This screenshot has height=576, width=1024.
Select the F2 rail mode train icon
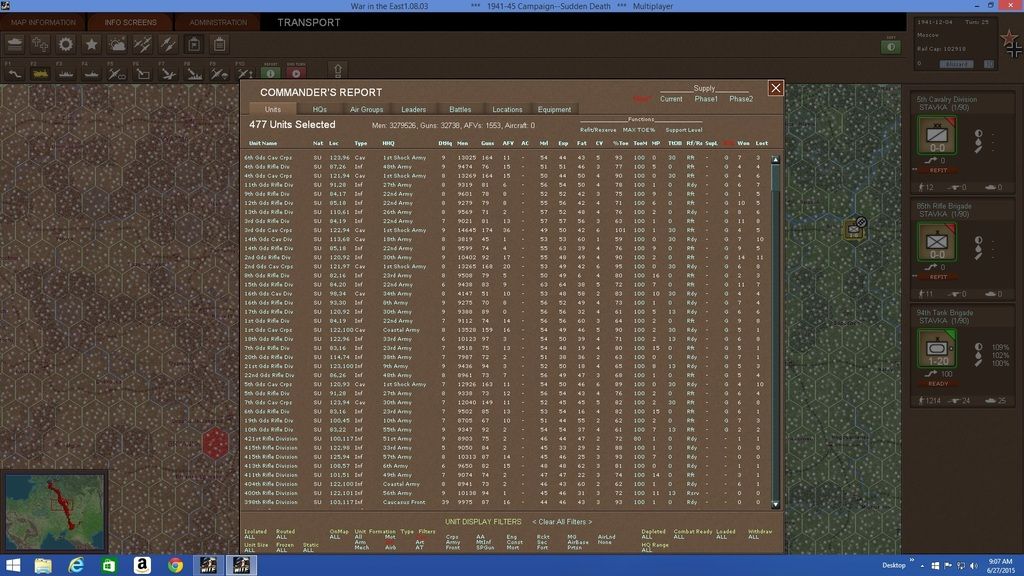[x=40, y=74]
